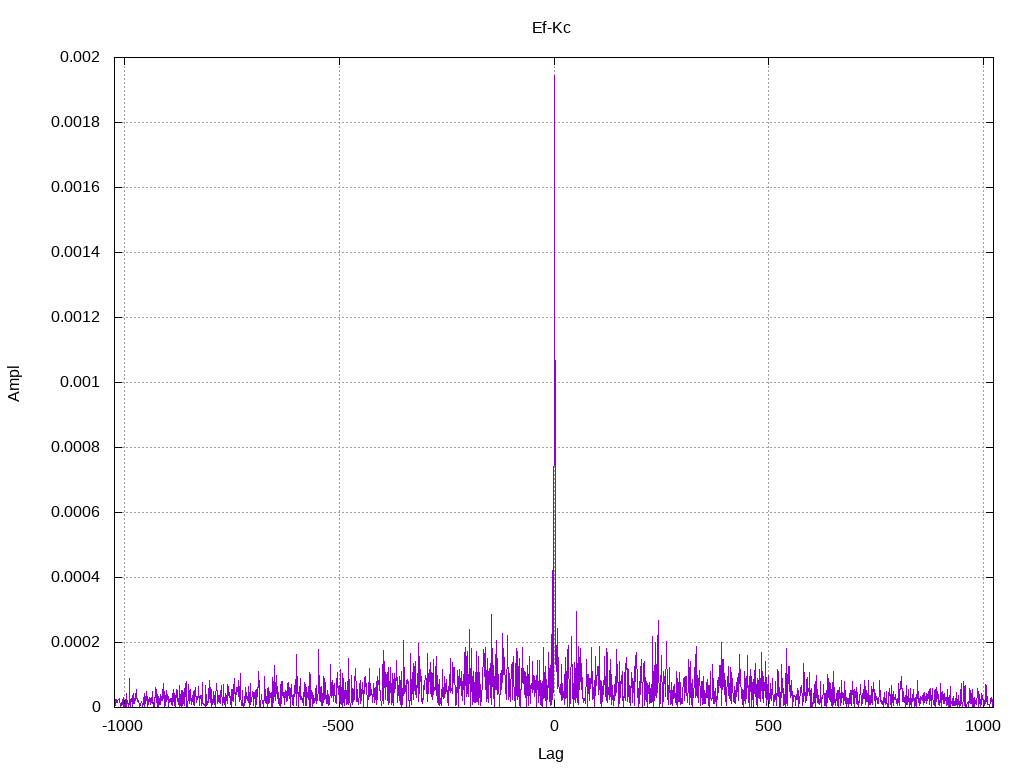Click y-axis tick label 0.0018

pyautogui.click(x=76, y=122)
